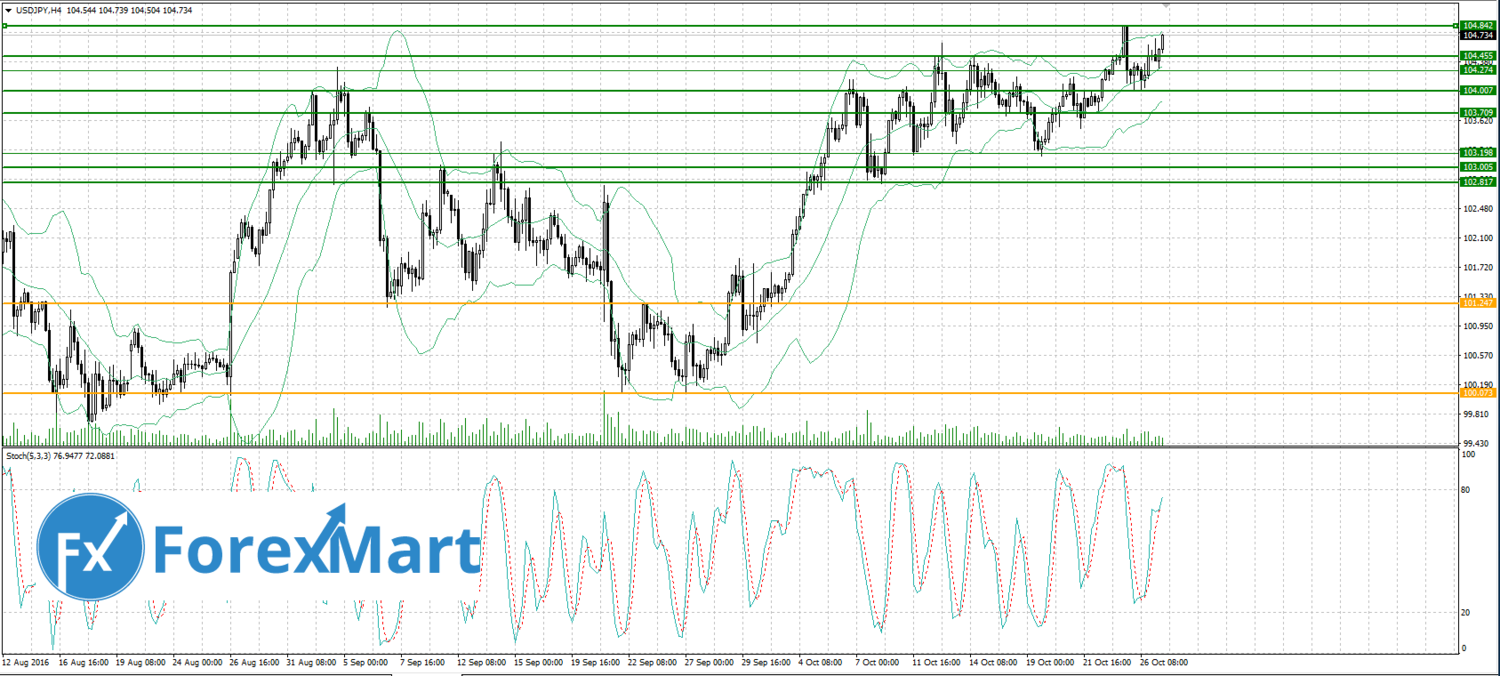The height and width of the screenshot is (676, 1500).
Task: Click the orange 101.247 price label
Action: point(1477,302)
